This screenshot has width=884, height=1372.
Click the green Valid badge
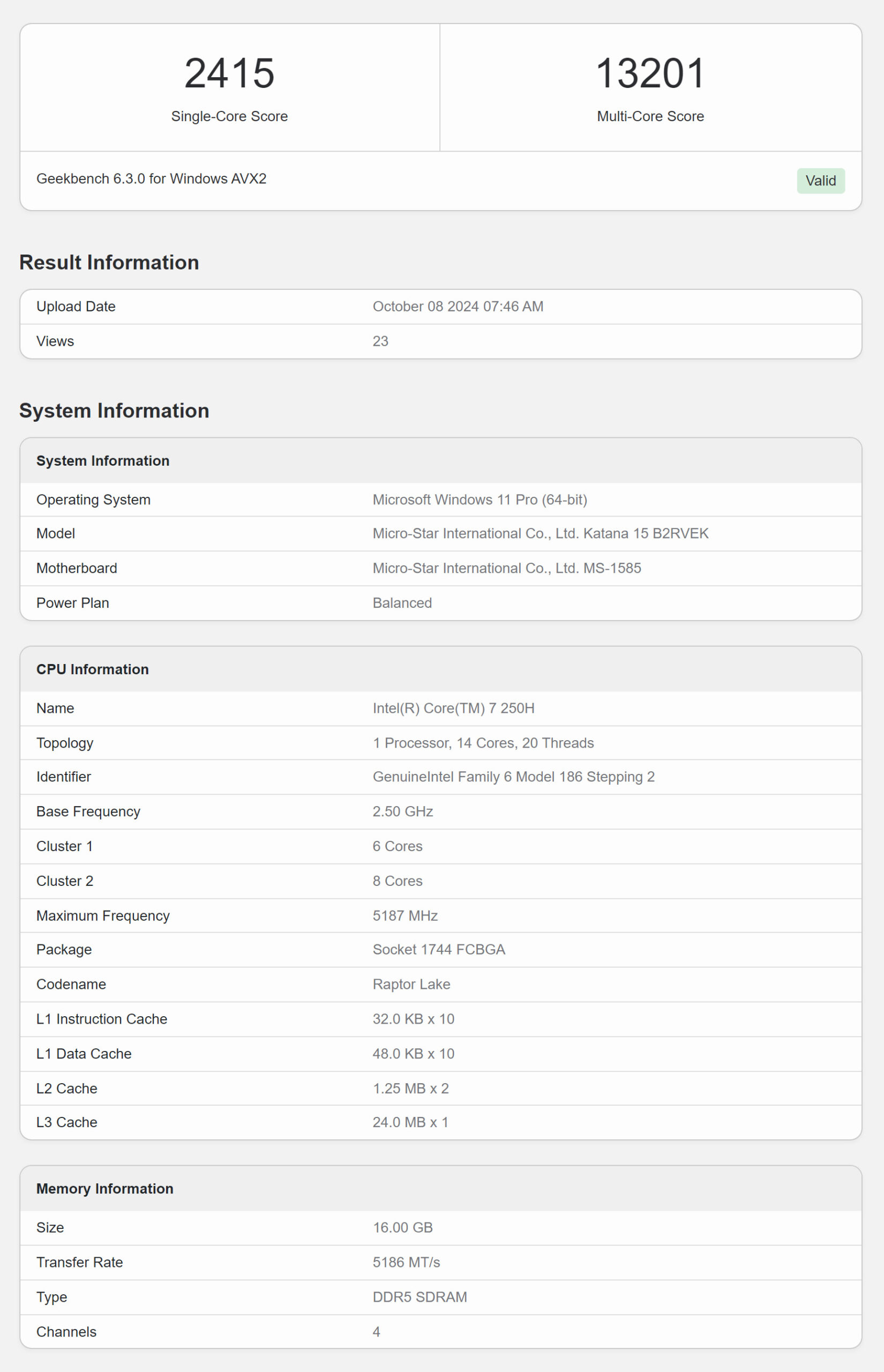(820, 181)
